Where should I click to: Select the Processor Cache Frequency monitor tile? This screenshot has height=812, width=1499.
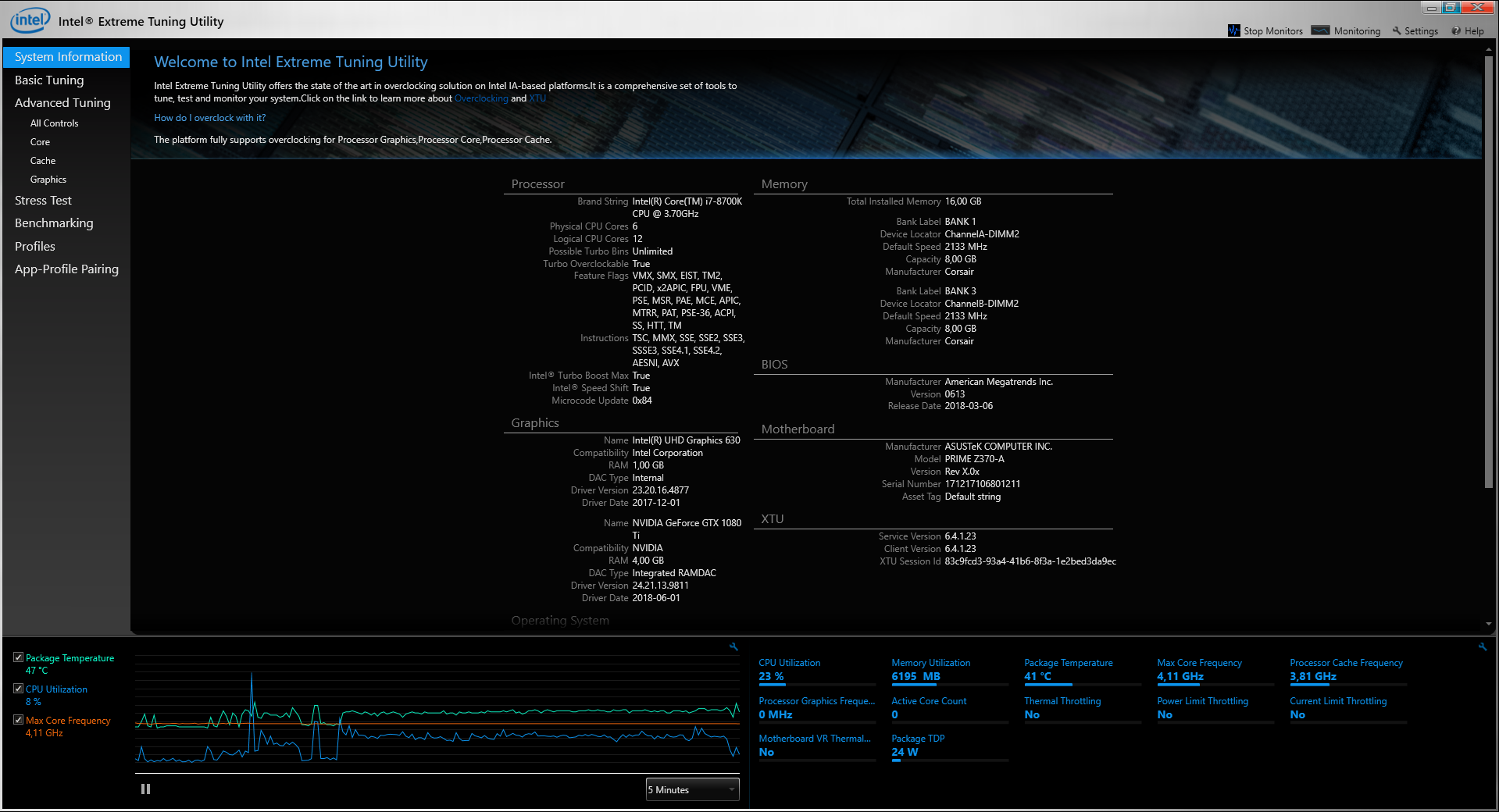point(1348,671)
